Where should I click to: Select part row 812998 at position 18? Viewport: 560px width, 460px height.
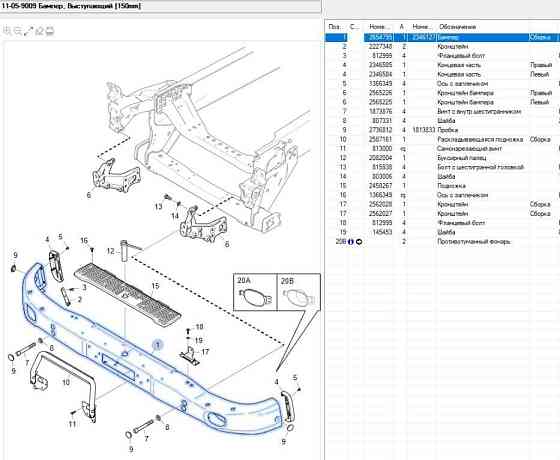pyautogui.click(x=442, y=223)
